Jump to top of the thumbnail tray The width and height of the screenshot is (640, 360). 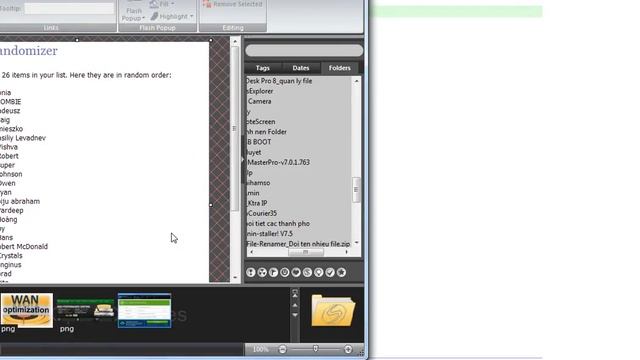(295, 293)
